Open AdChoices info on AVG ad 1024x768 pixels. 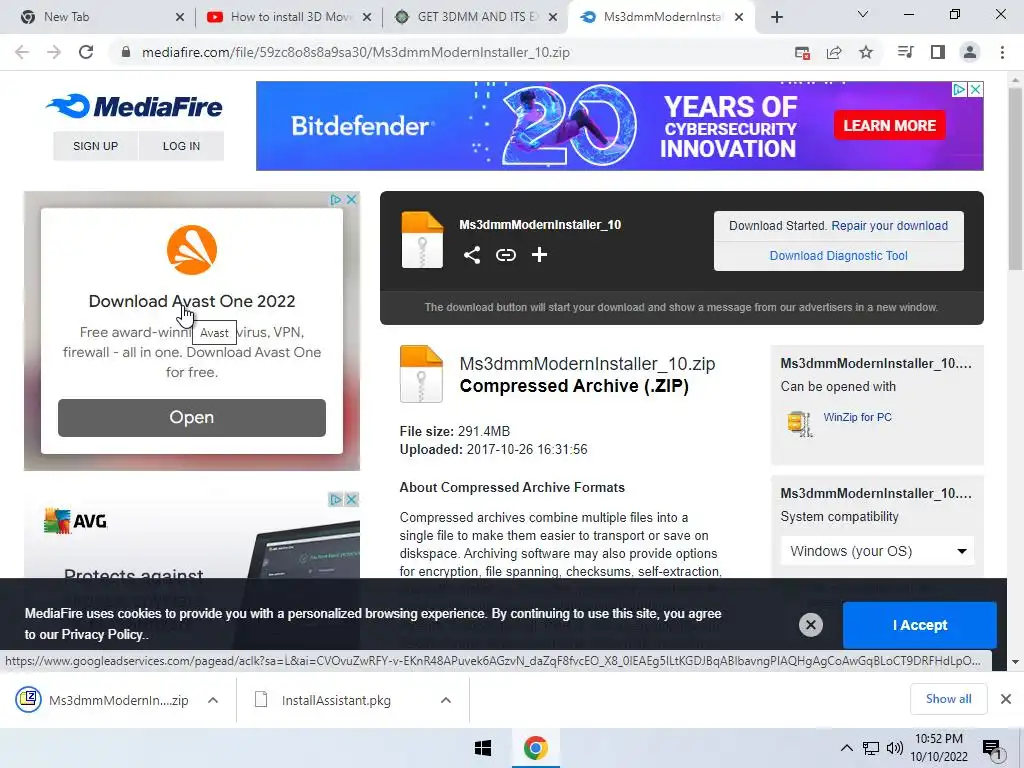[x=336, y=500]
